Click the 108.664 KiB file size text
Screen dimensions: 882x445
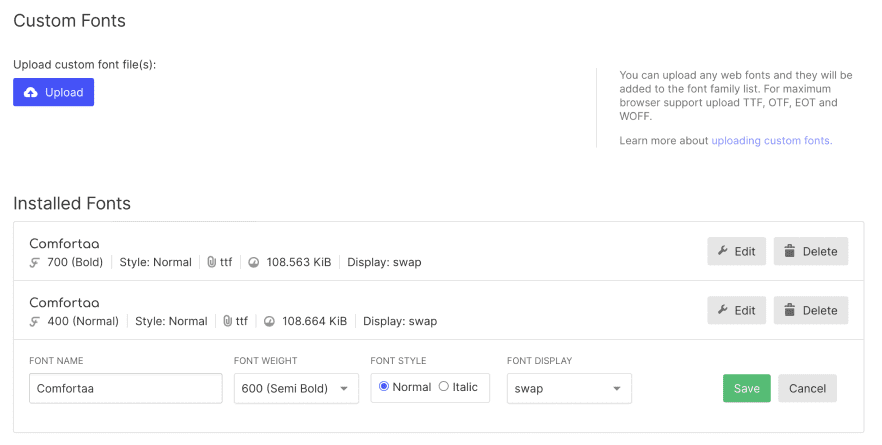click(x=314, y=321)
